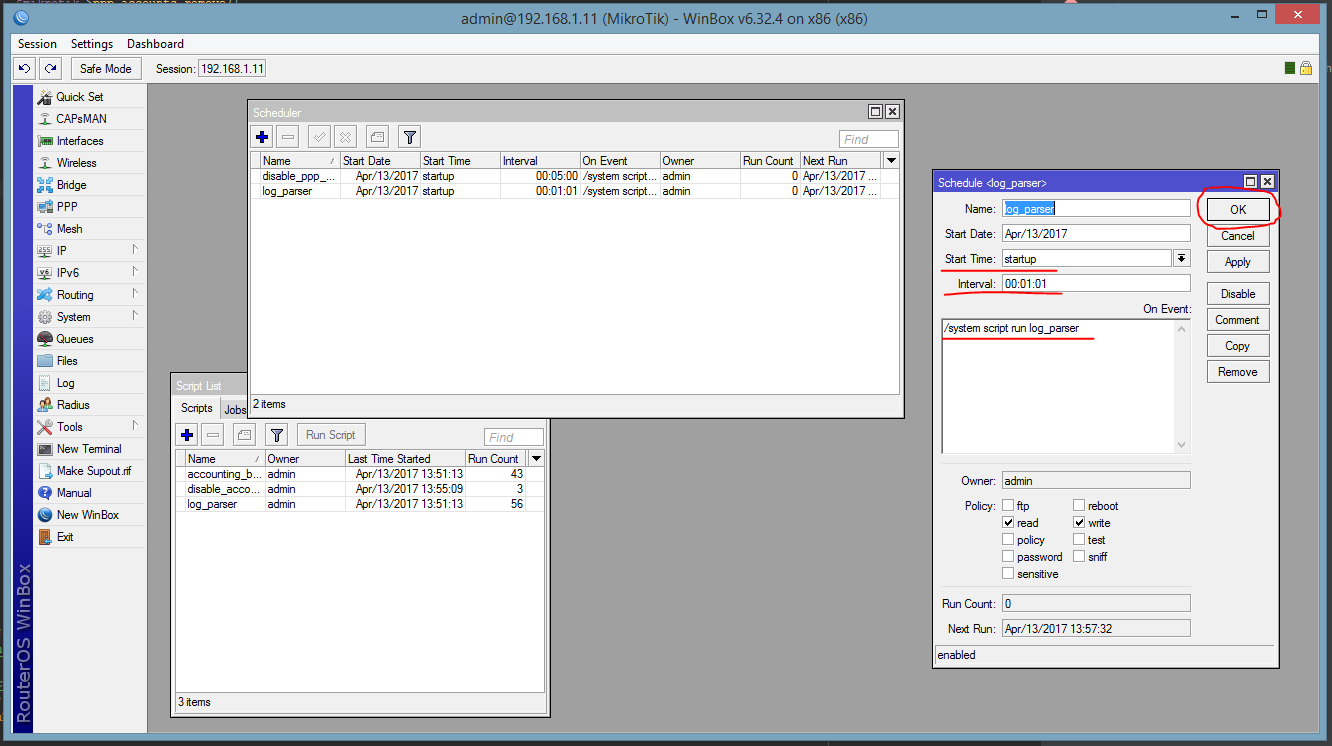
Task: Open Files in the sidebar
Action: click(x=66, y=361)
